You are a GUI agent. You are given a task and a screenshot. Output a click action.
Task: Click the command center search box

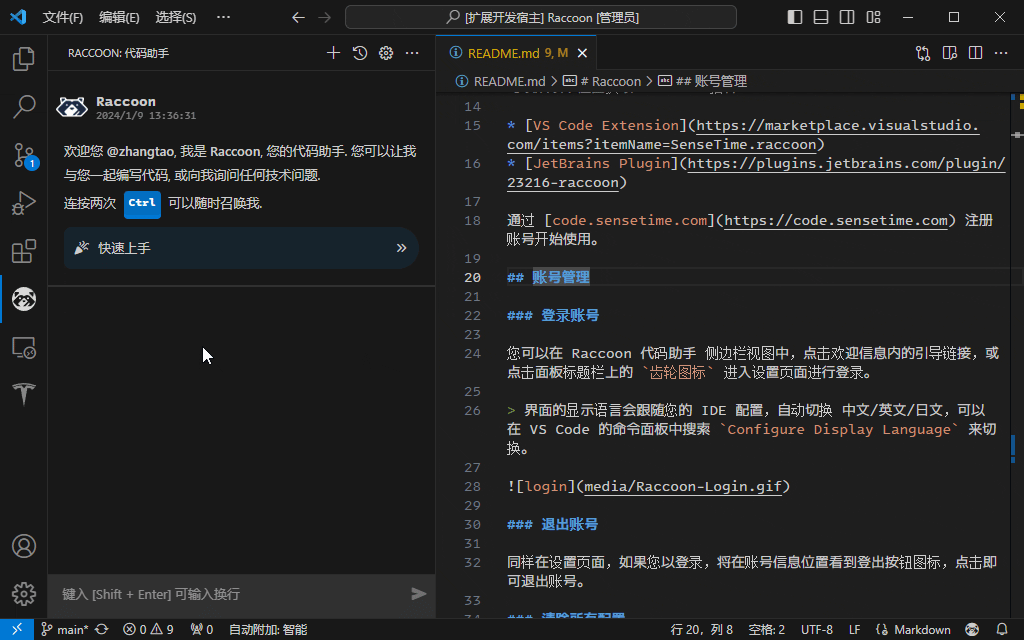point(541,17)
